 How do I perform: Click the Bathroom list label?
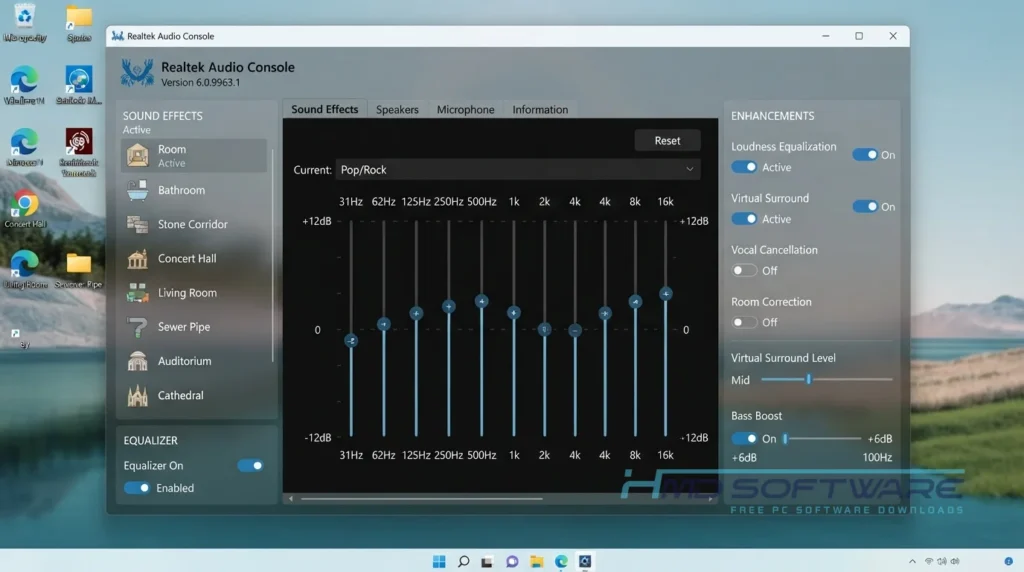pyautogui.click(x=182, y=190)
